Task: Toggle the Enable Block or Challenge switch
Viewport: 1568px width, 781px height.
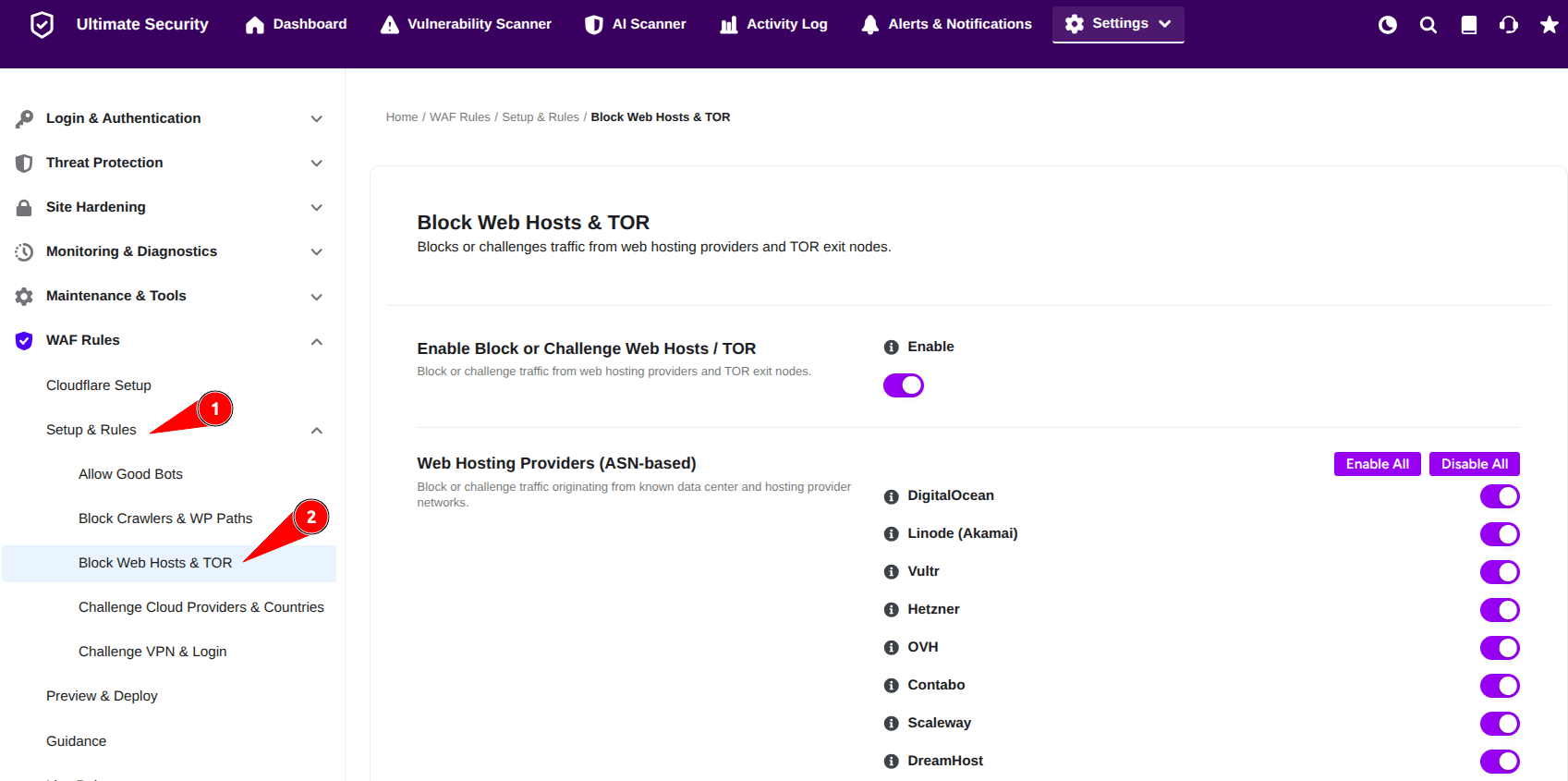Action: [x=904, y=385]
